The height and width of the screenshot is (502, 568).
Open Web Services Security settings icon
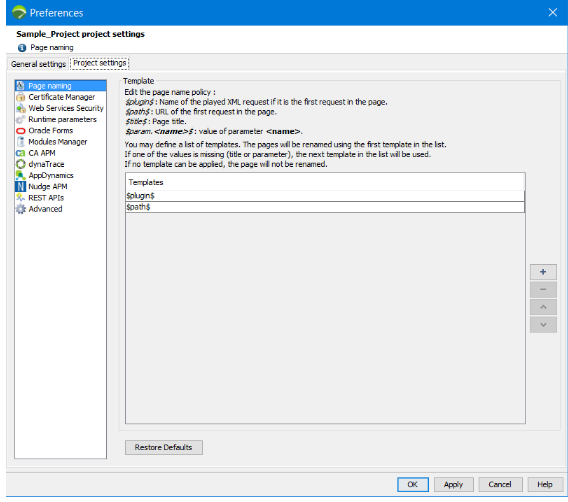[21, 108]
